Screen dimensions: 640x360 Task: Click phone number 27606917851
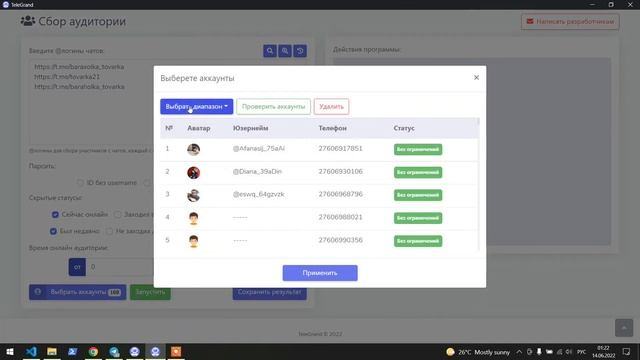pos(340,149)
